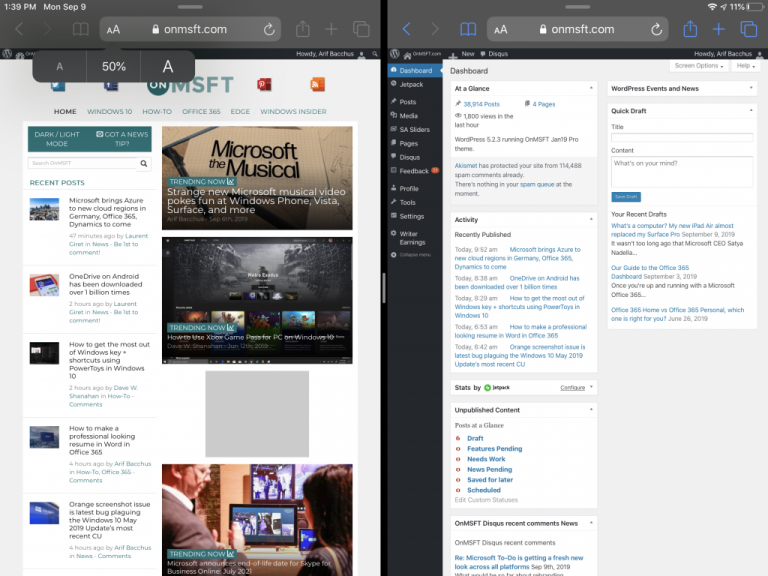Click WordPress logo in left admin bar
This screenshot has width=768, height=576.
[x=7, y=54]
